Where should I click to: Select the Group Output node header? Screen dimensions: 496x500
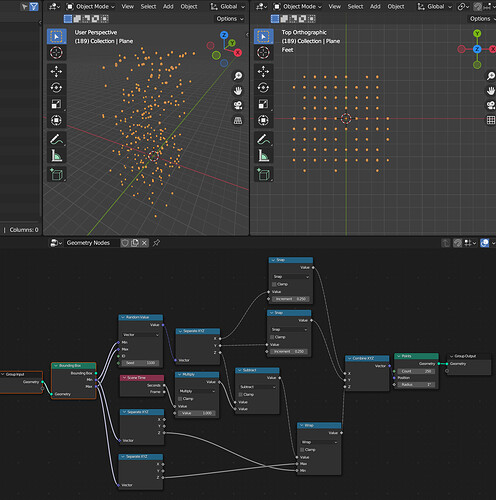coord(469,356)
